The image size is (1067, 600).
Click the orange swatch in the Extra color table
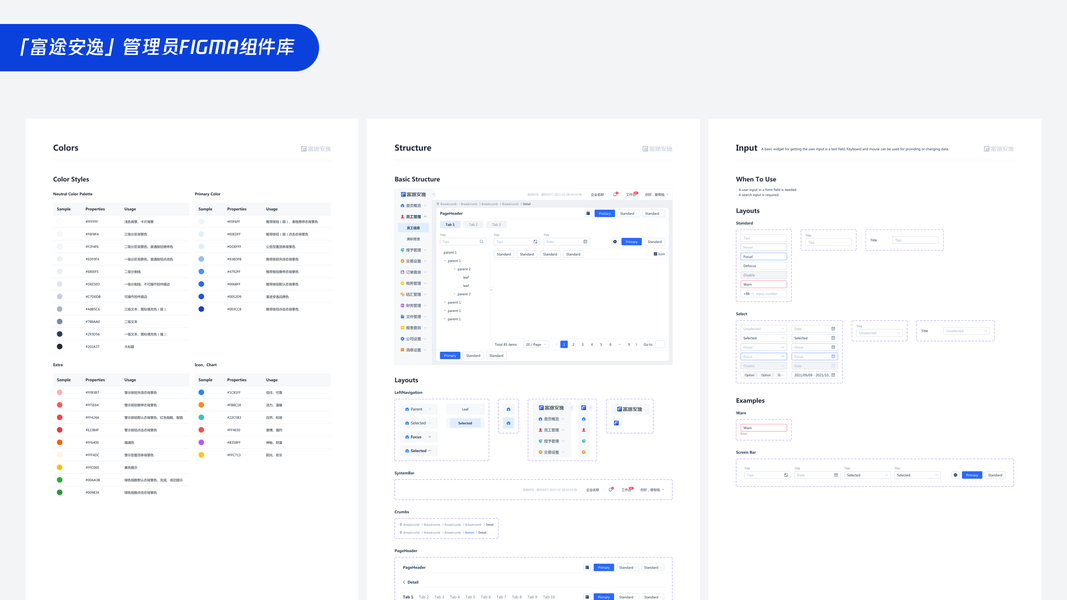click(x=60, y=442)
